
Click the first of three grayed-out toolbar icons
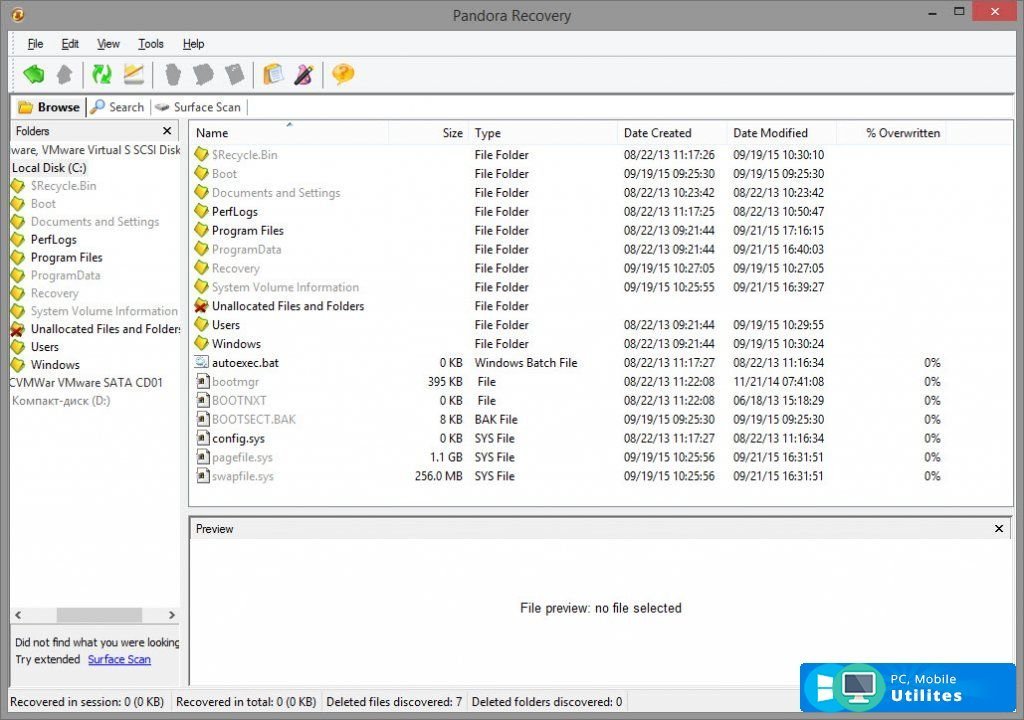tap(173, 74)
